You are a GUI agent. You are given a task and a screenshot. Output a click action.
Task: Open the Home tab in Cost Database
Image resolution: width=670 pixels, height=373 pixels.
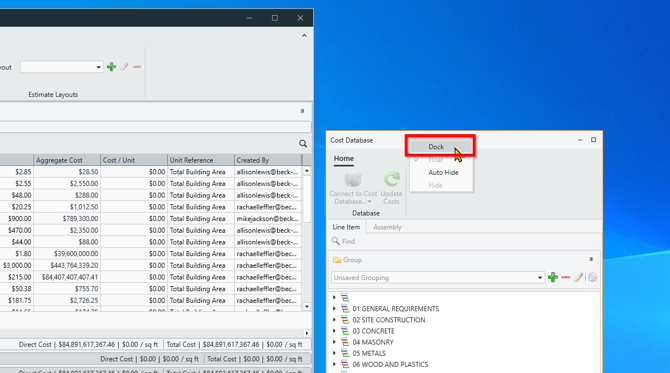point(344,159)
